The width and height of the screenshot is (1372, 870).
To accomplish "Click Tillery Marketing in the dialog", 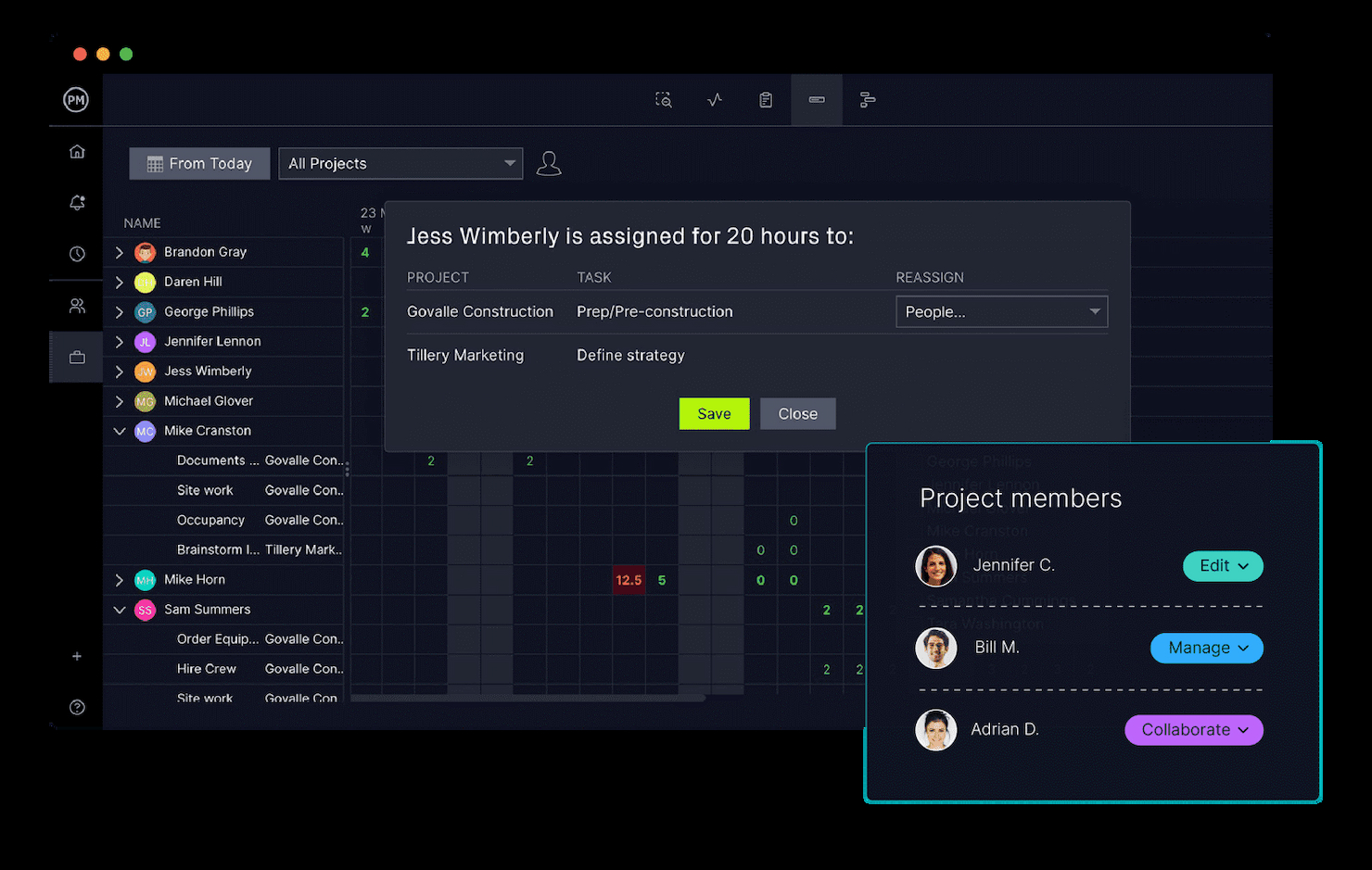I will pyautogui.click(x=465, y=355).
